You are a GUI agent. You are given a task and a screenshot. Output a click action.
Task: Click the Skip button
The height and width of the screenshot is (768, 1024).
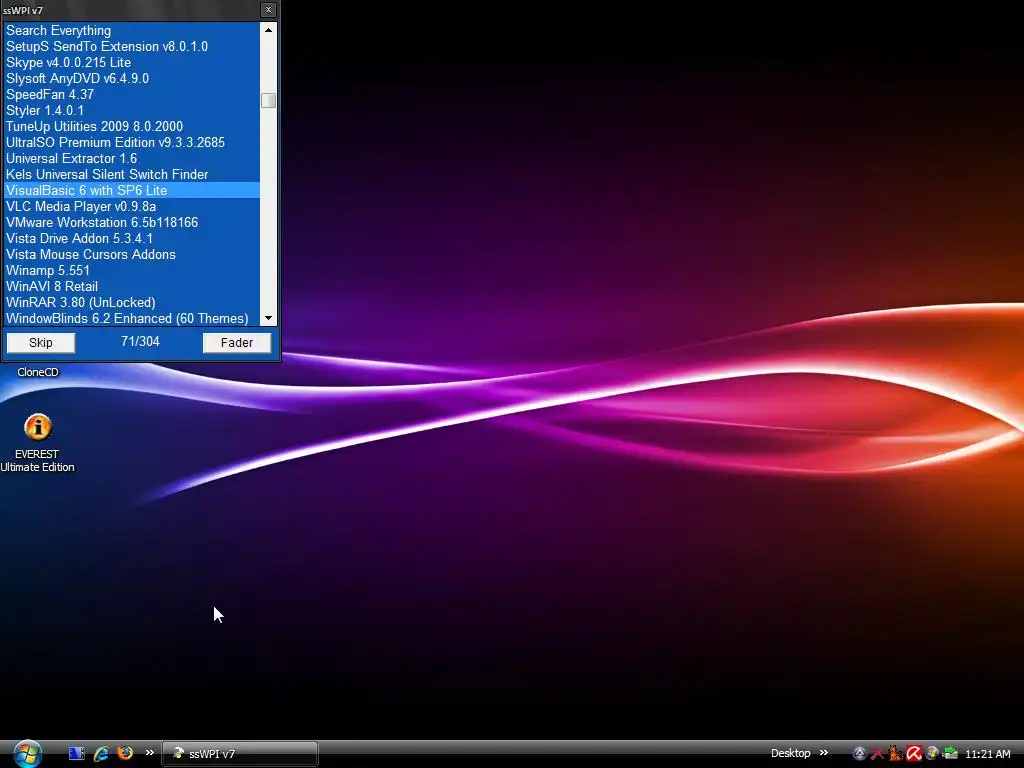click(40, 343)
